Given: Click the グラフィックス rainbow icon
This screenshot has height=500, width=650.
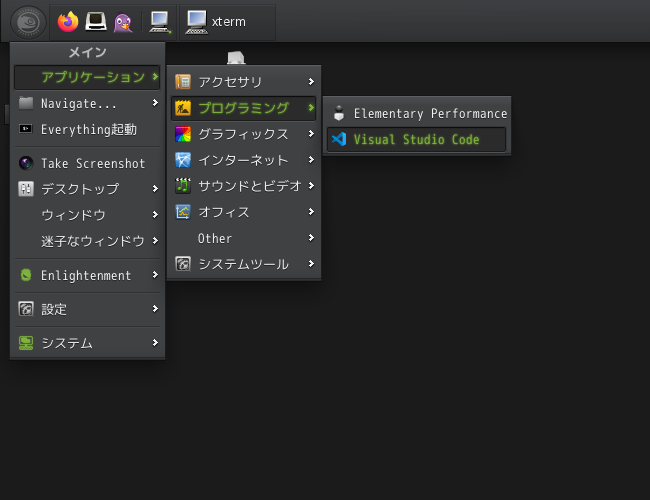Looking at the screenshot, I should tap(183, 134).
